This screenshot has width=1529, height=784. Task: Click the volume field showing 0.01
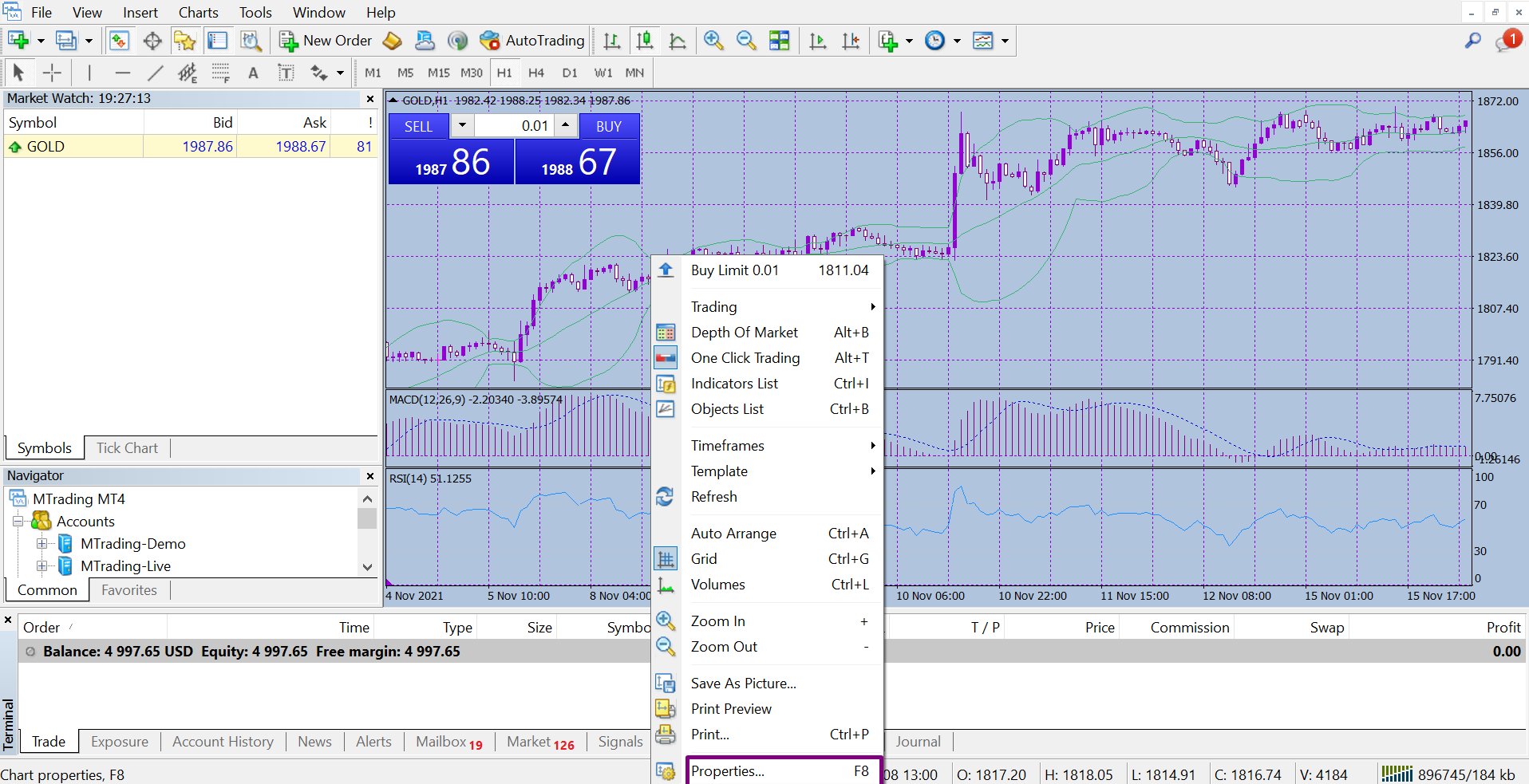click(514, 126)
